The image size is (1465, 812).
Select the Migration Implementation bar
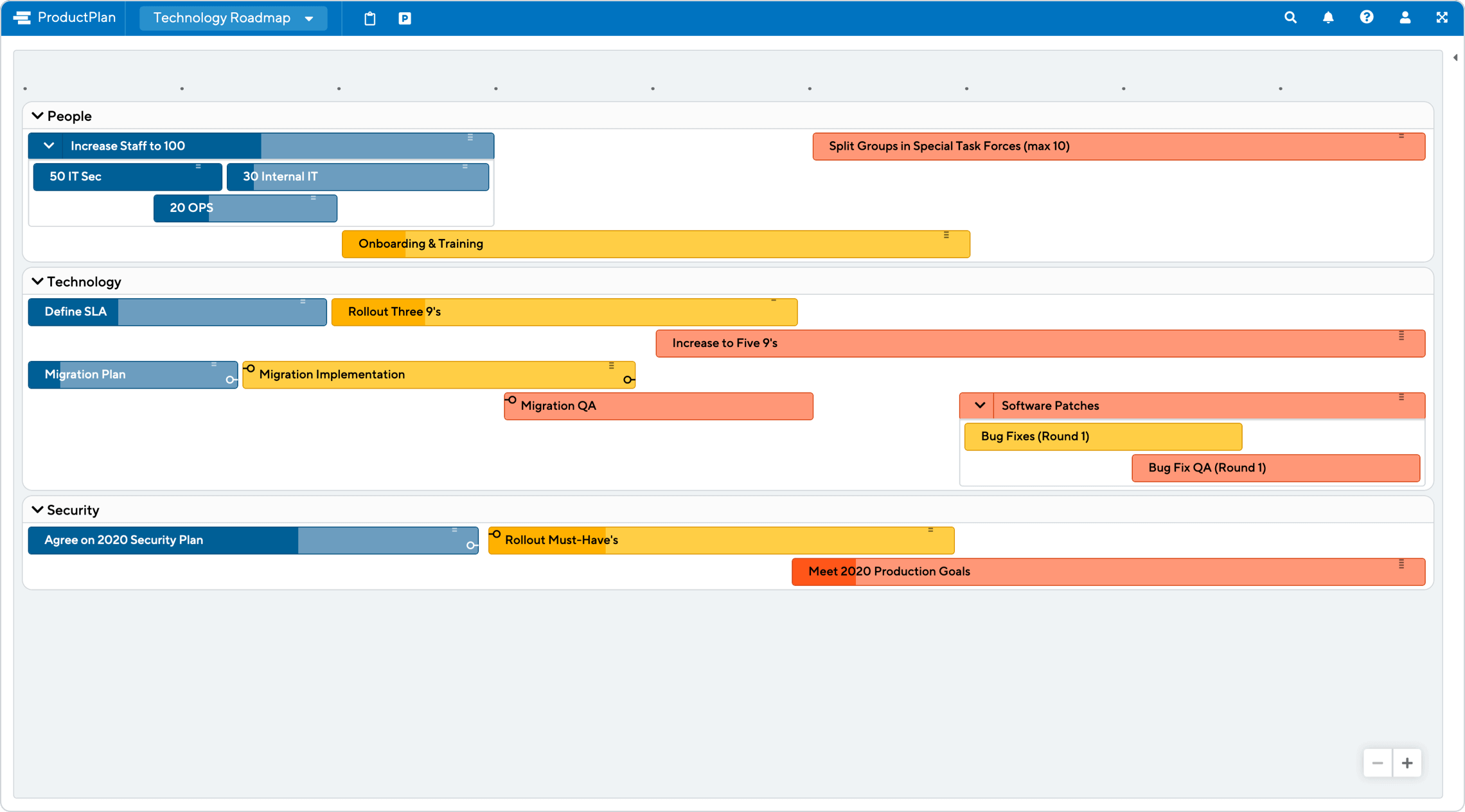(x=434, y=374)
